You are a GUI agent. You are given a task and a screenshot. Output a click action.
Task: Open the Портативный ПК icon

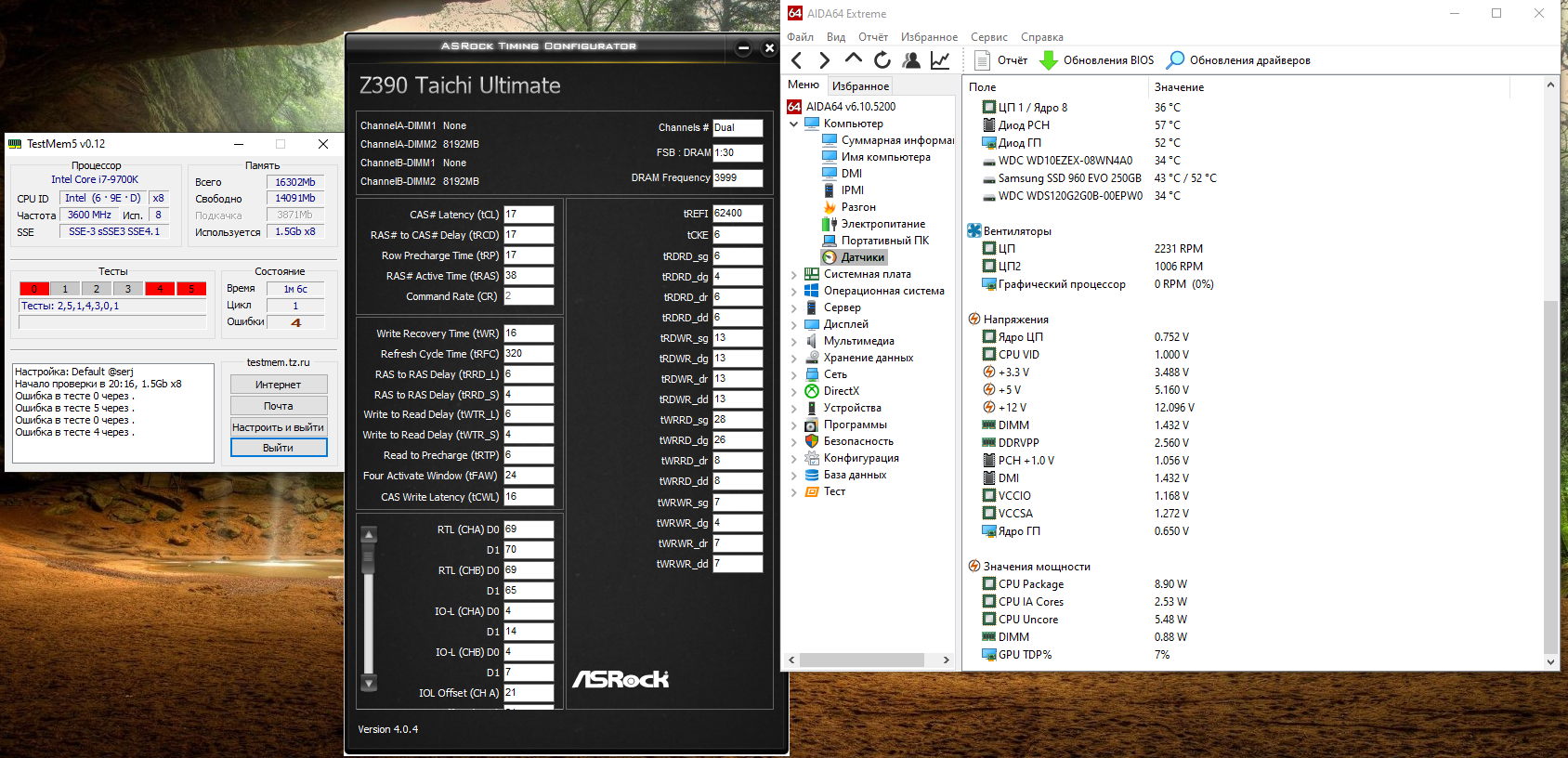coord(830,241)
